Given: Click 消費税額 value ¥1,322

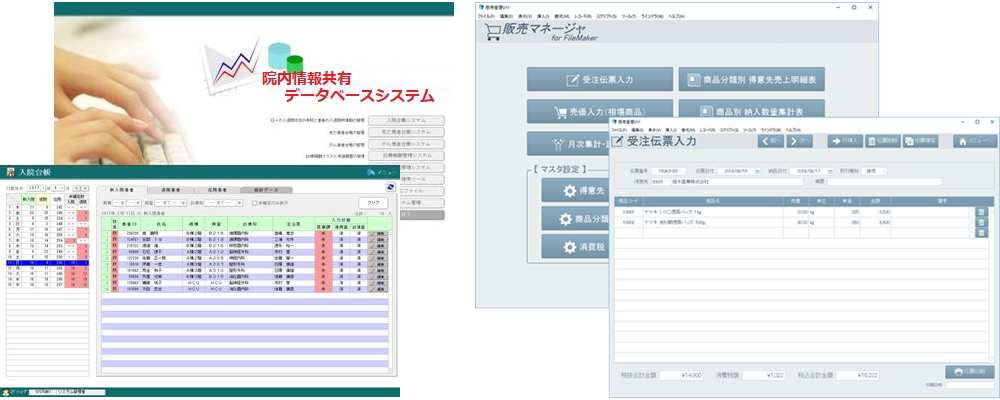Looking at the screenshot, I should (x=763, y=375).
